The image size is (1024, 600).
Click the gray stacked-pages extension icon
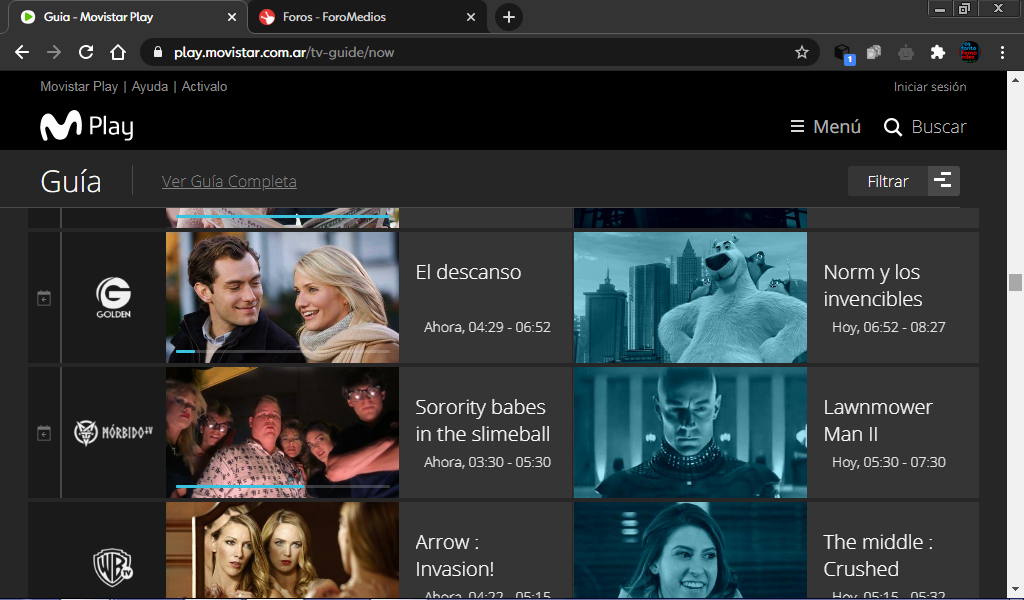pyautogui.click(x=874, y=52)
